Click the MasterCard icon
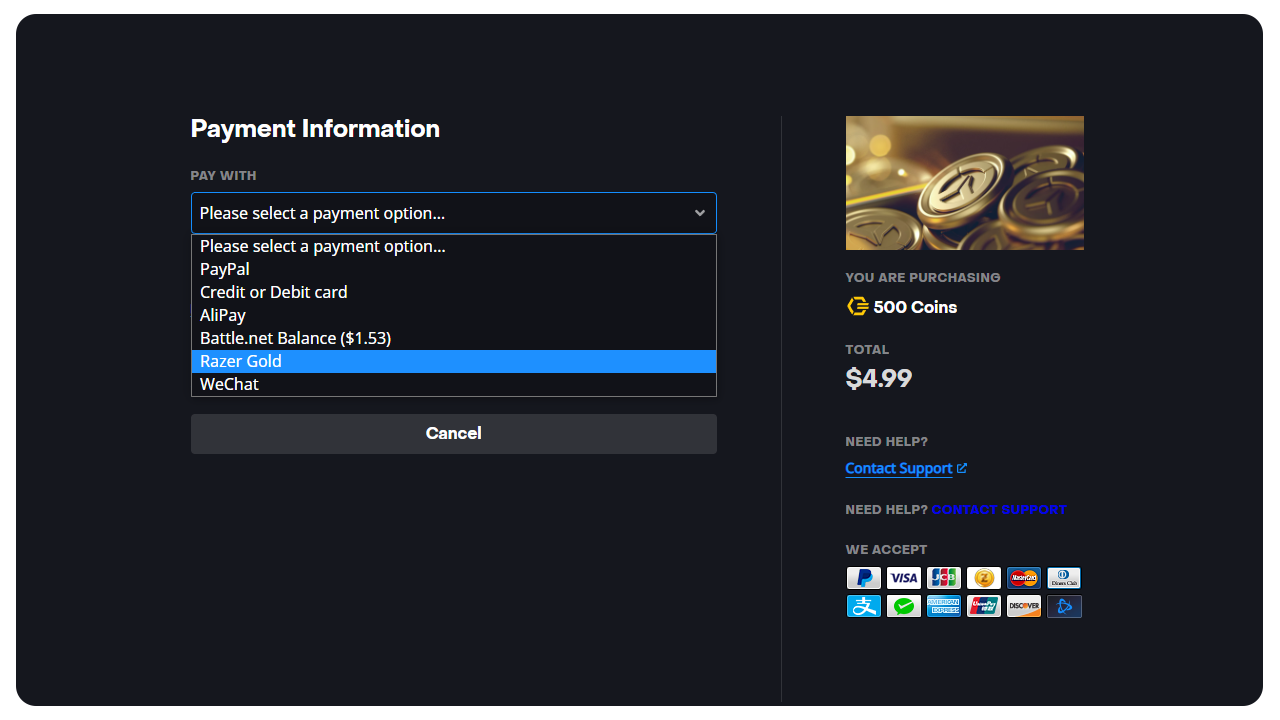 1024,578
